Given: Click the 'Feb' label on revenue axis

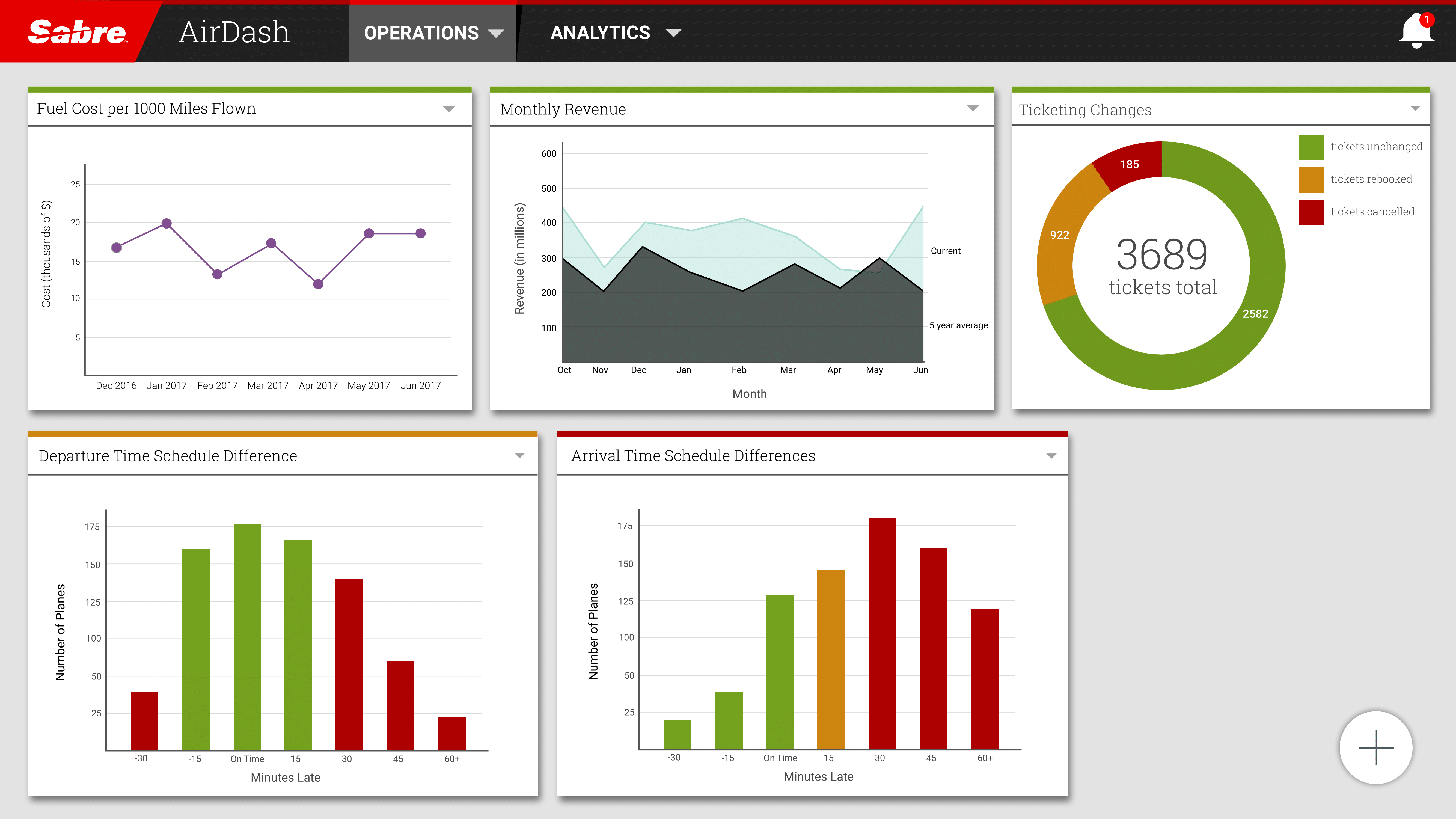Looking at the screenshot, I should pyautogui.click(x=739, y=370).
